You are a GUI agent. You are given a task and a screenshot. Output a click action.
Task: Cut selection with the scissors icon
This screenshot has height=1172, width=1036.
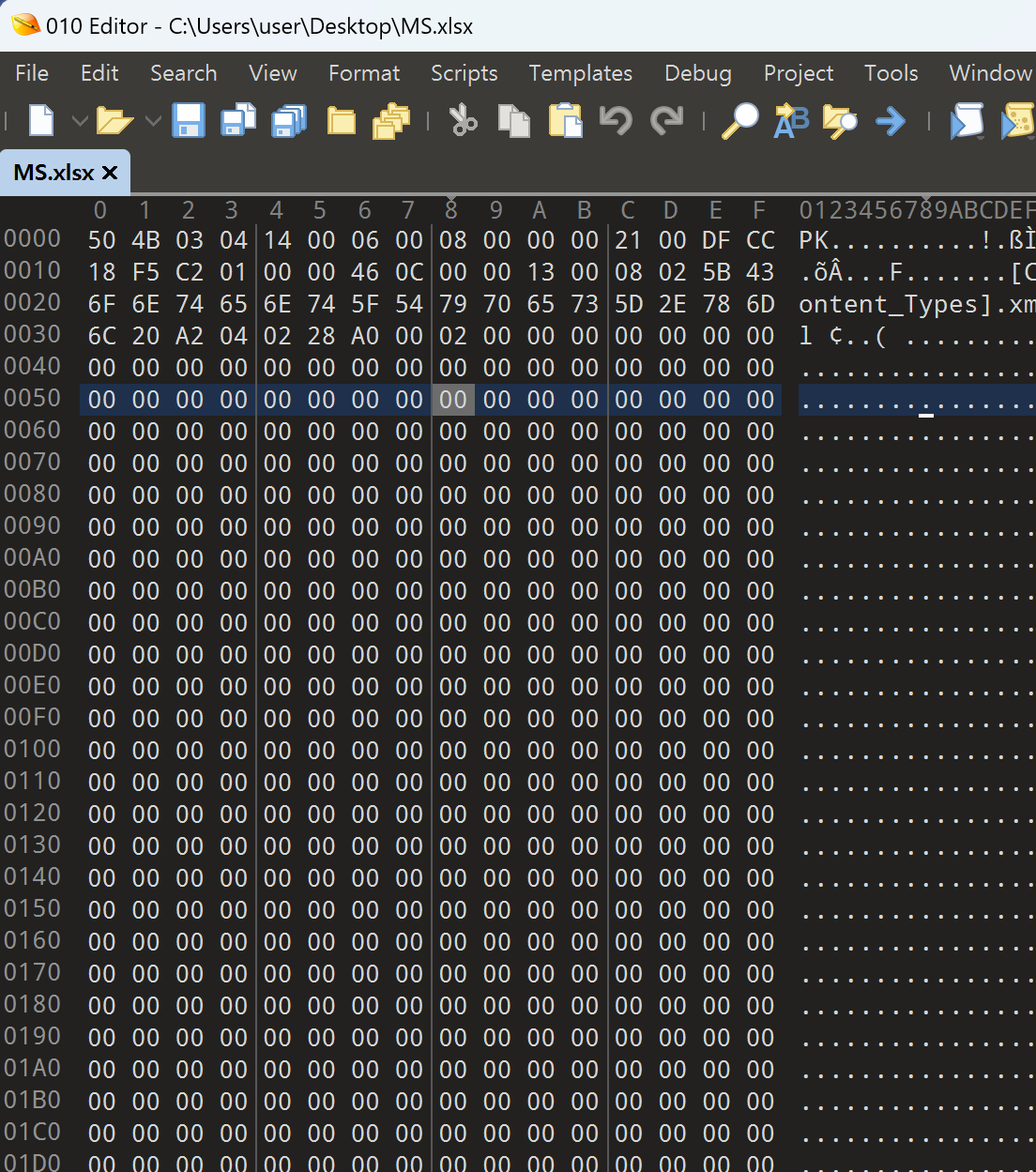click(464, 121)
